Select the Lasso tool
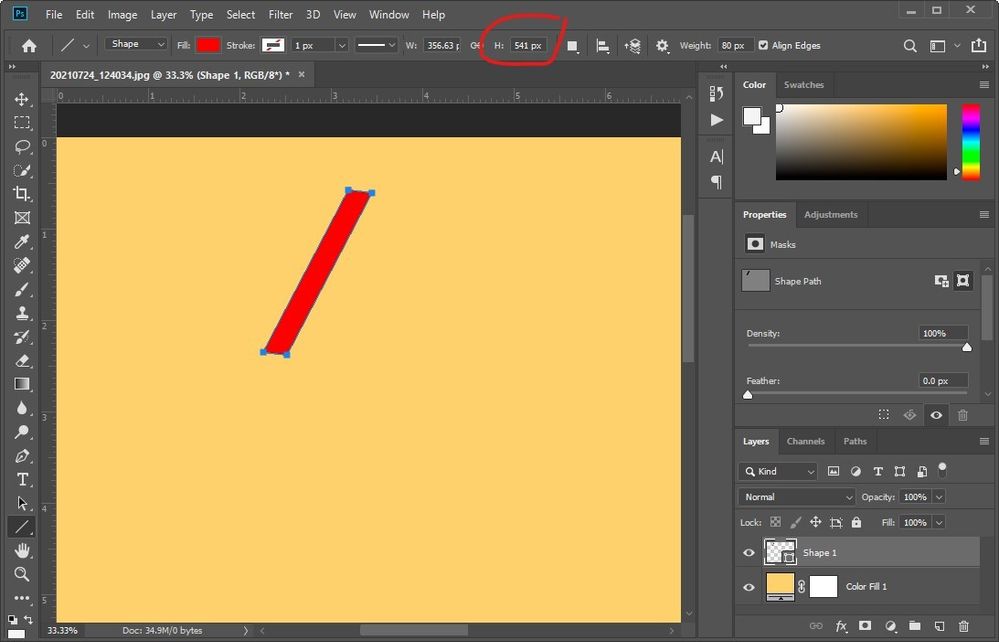This screenshot has width=999, height=642. 22,147
